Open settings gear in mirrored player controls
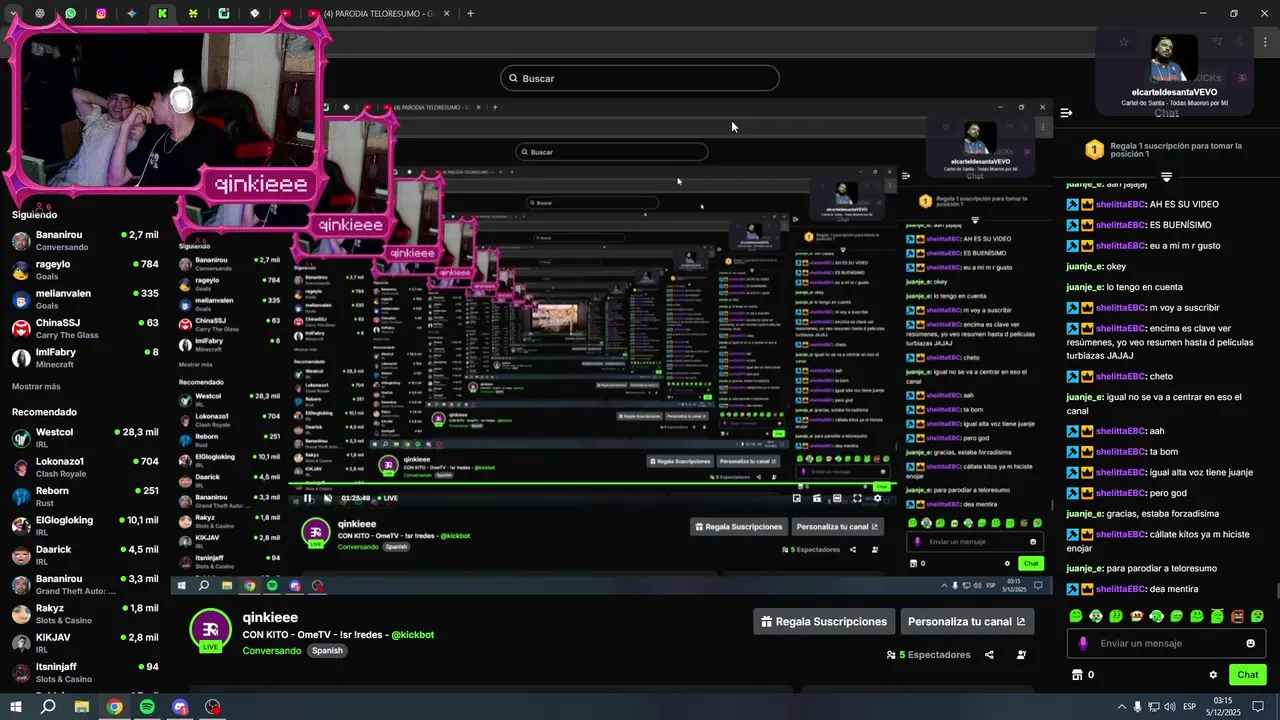The height and width of the screenshot is (720, 1280). pos(878,498)
